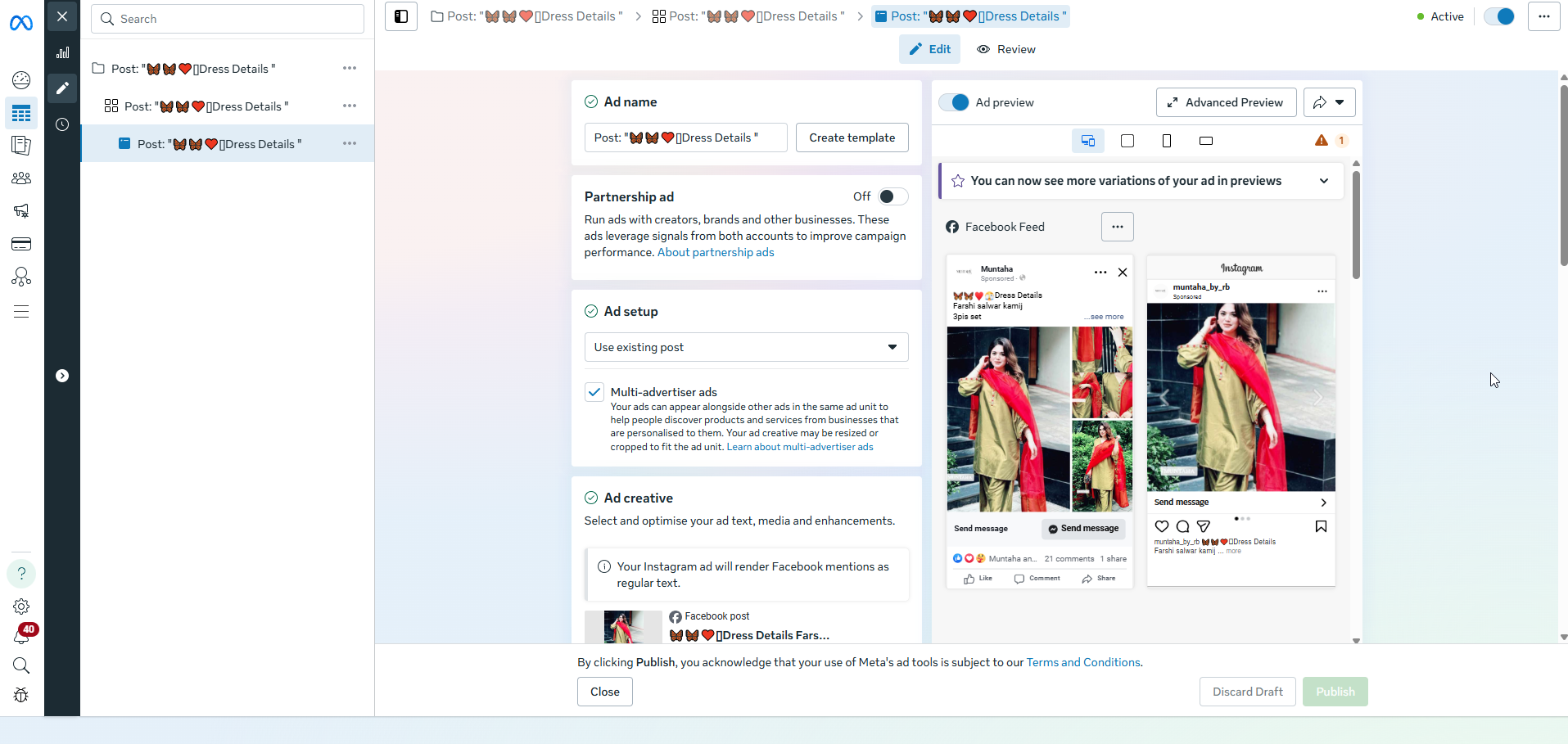Click the Close button

pyautogui.click(x=605, y=692)
